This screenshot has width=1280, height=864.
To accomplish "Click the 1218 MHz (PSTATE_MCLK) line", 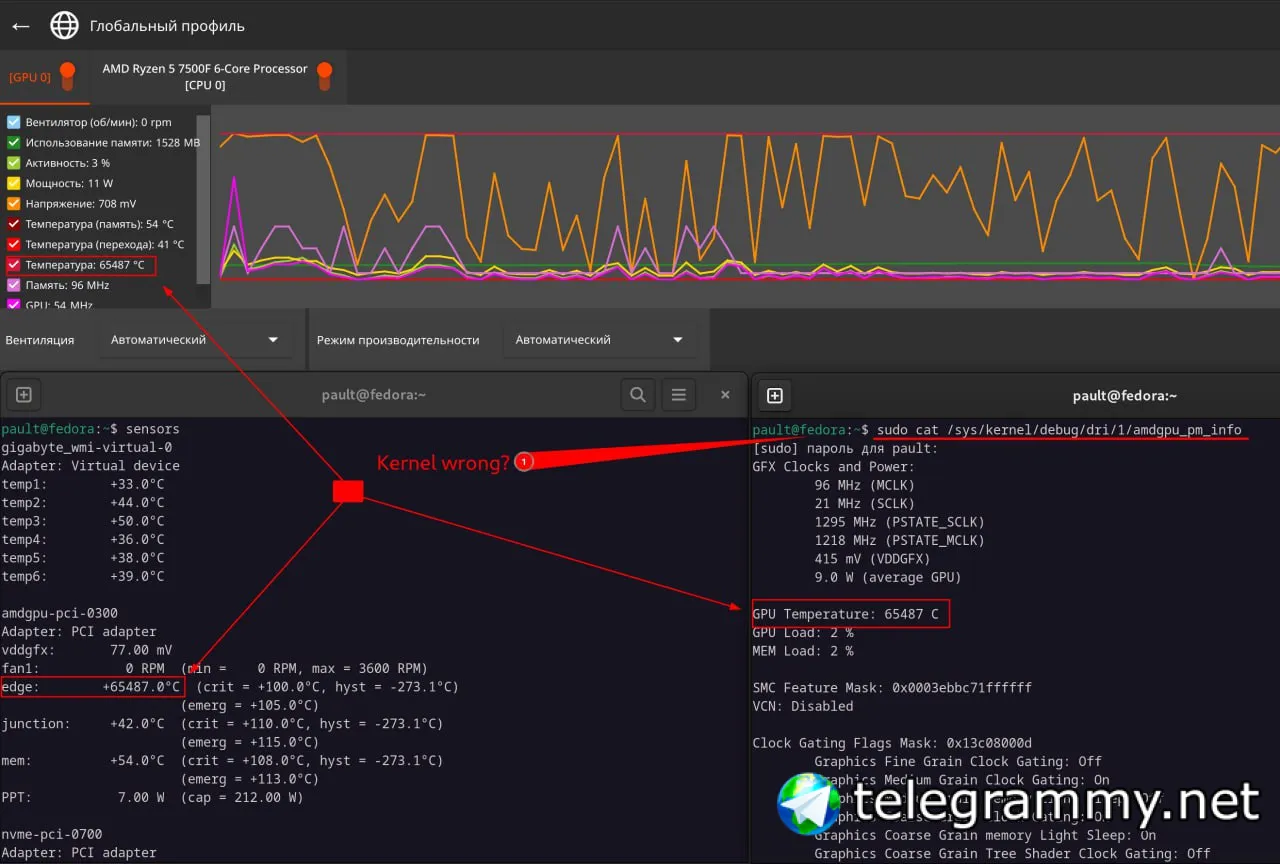I will pyautogui.click(x=899, y=541).
